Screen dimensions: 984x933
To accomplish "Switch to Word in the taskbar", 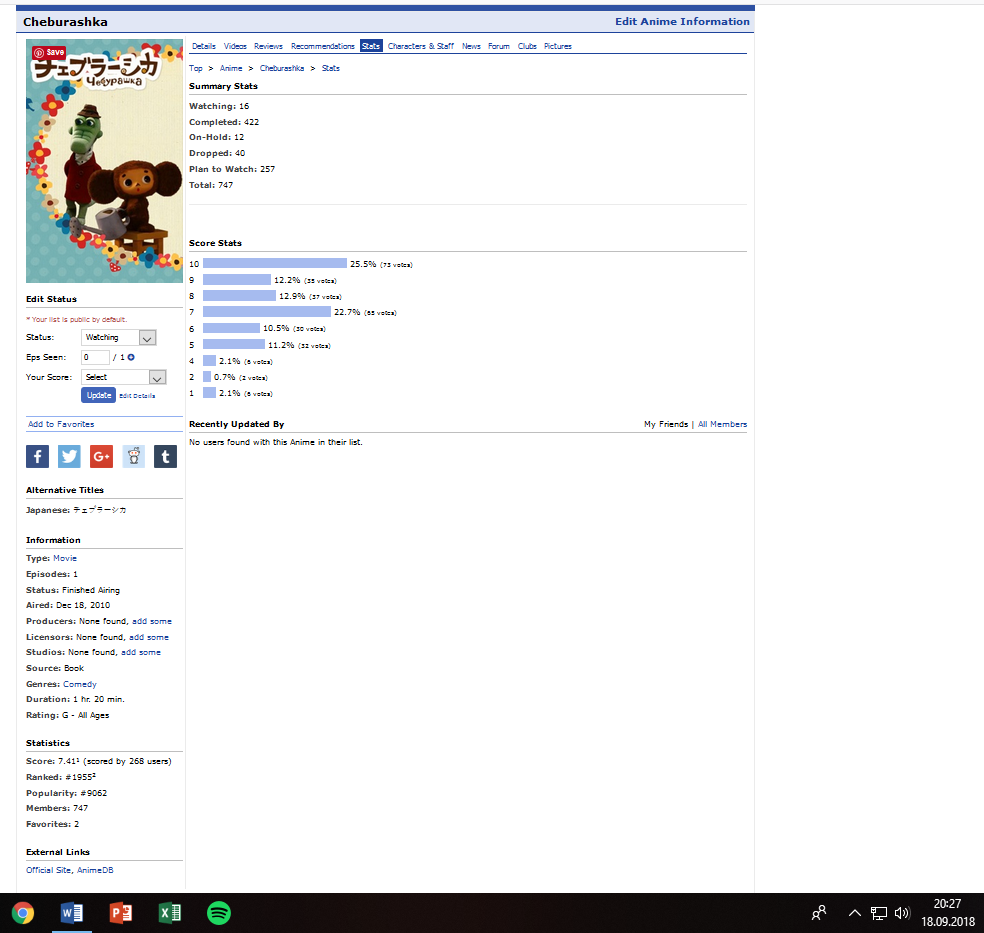I will [x=72, y=913].
